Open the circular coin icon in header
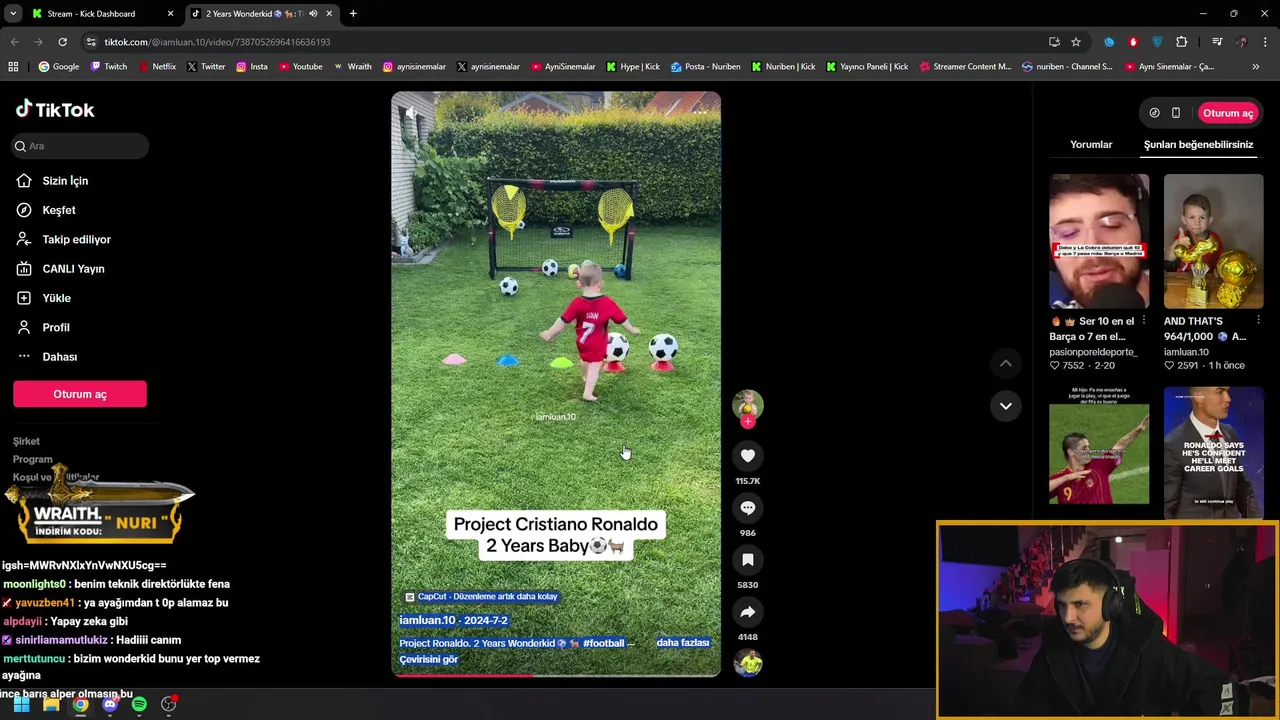The image size is (1280, 720). [1154, 113]
